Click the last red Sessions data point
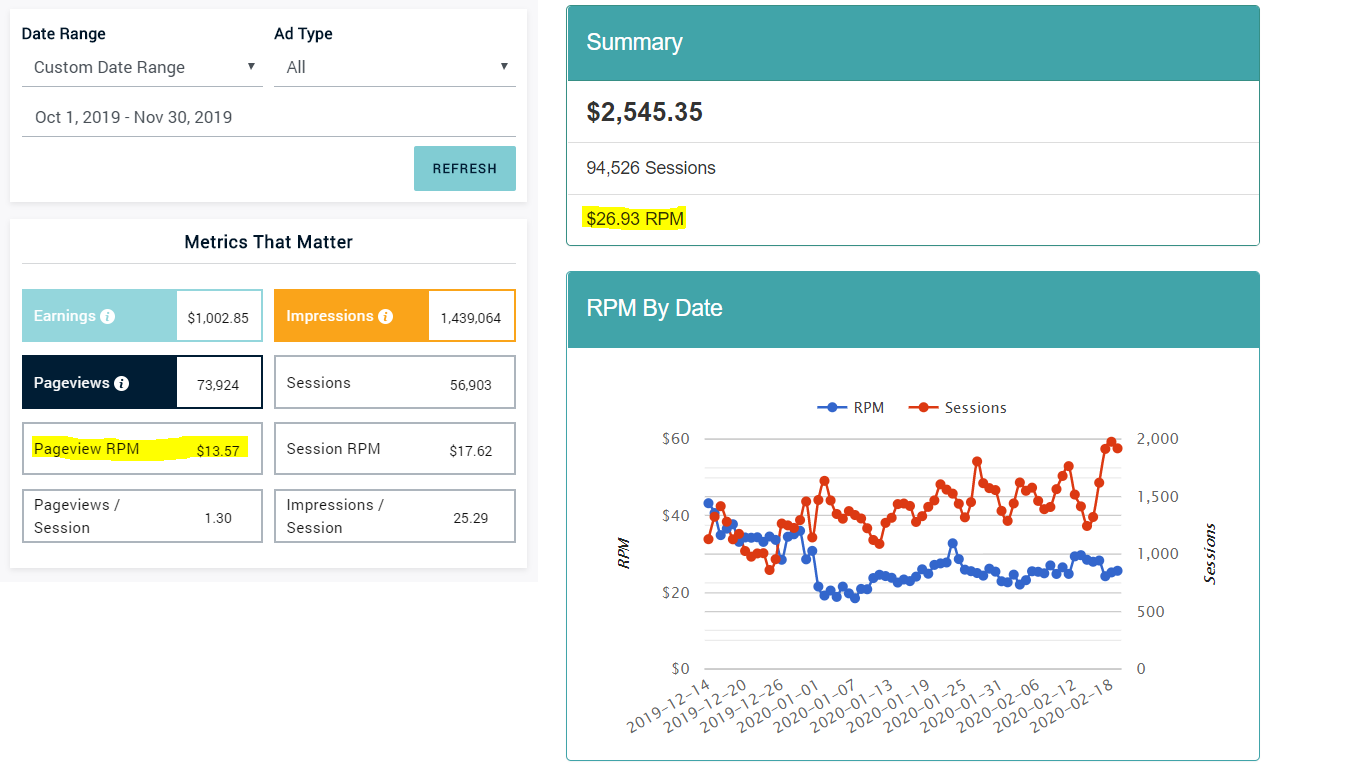Viewport: 1356px width, 782px height. 1118,448
